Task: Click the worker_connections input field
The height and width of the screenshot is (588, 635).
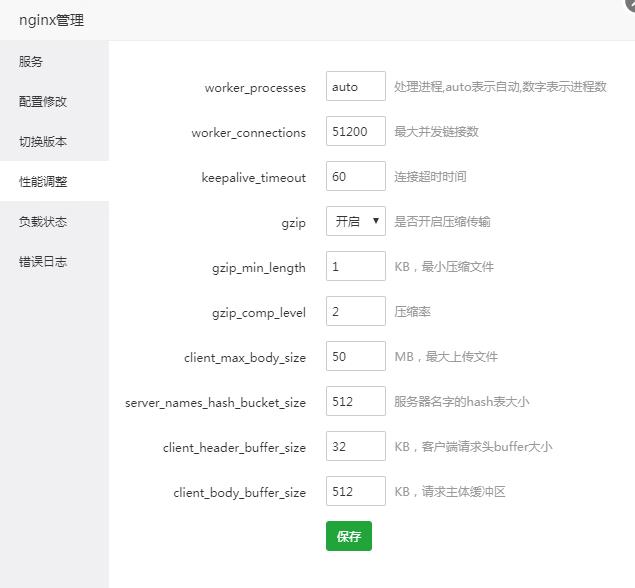Action: point(356,131)
